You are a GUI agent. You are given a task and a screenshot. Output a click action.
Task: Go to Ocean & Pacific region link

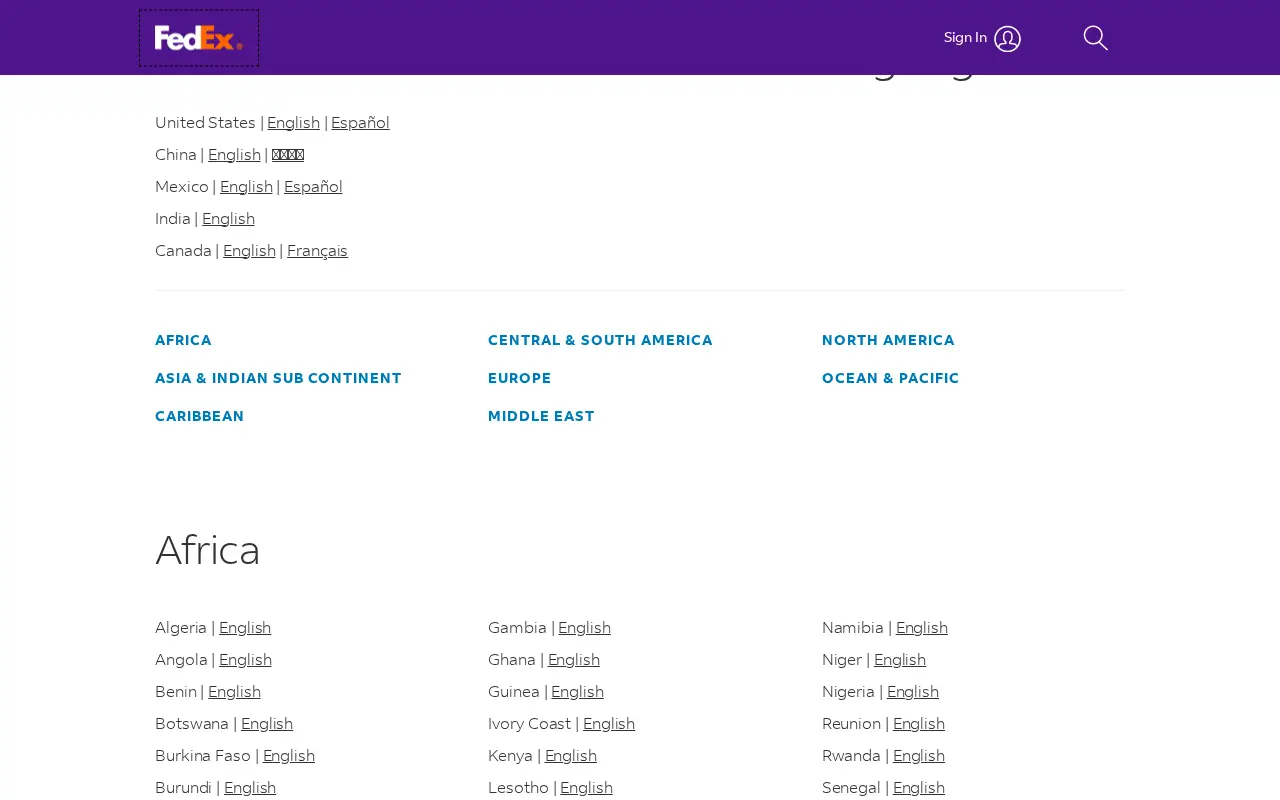(x=890, y=378)
